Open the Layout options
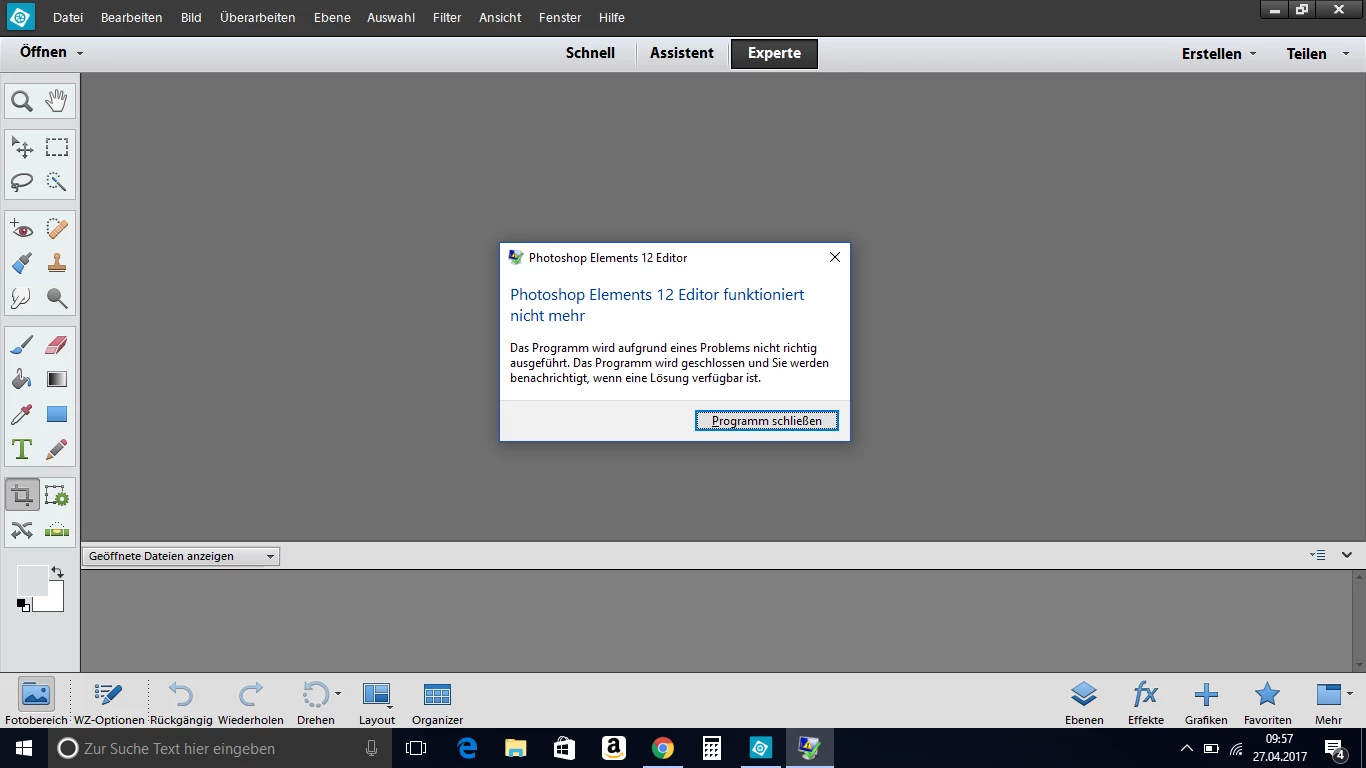 377,702
